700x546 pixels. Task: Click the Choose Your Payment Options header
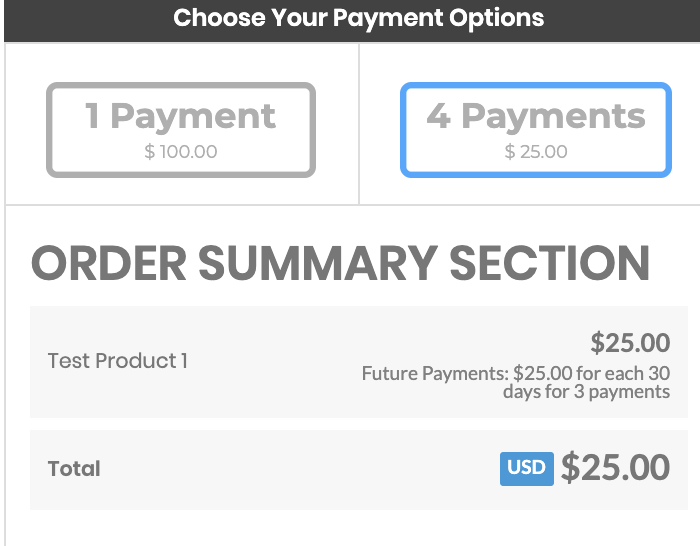[358, 18]
